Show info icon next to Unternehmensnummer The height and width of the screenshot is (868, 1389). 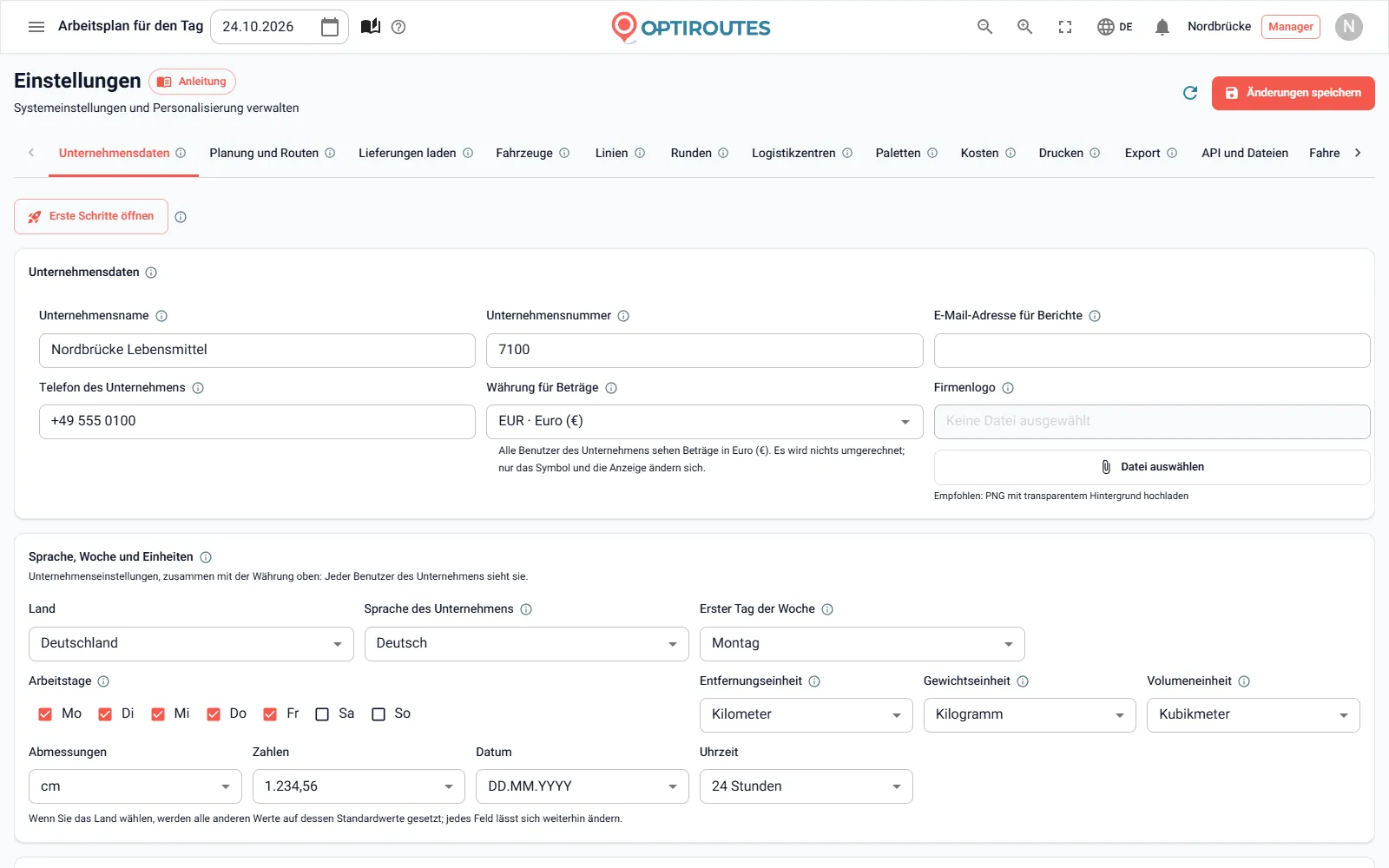point(623,316)
